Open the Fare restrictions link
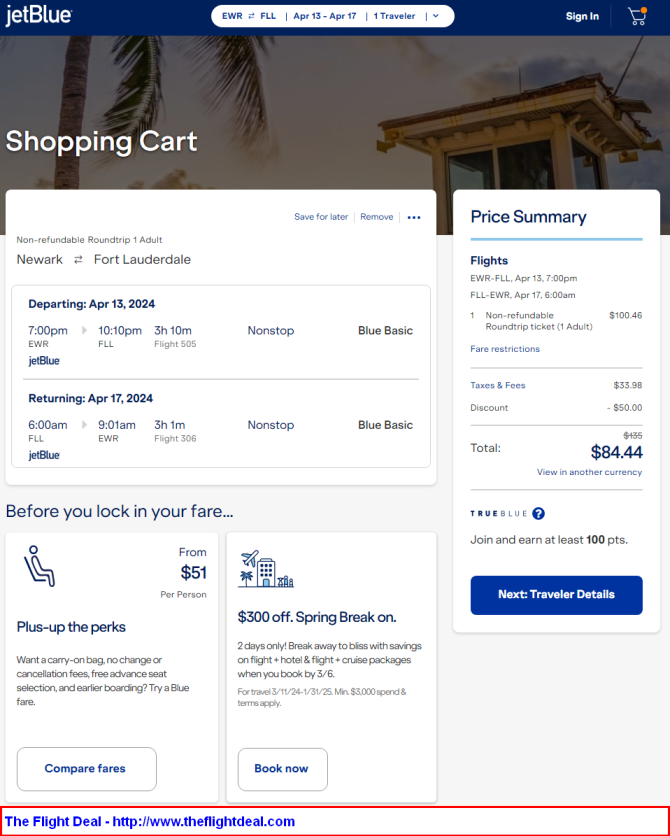Viewport: 670px width, 836px height. [x=505, y=349]
